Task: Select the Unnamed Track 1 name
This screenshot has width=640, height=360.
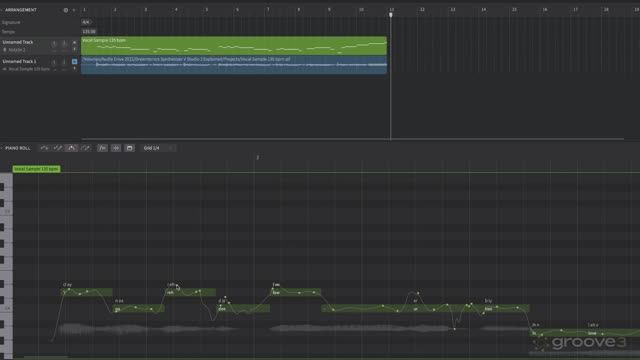Action: [x=19, y=61]
